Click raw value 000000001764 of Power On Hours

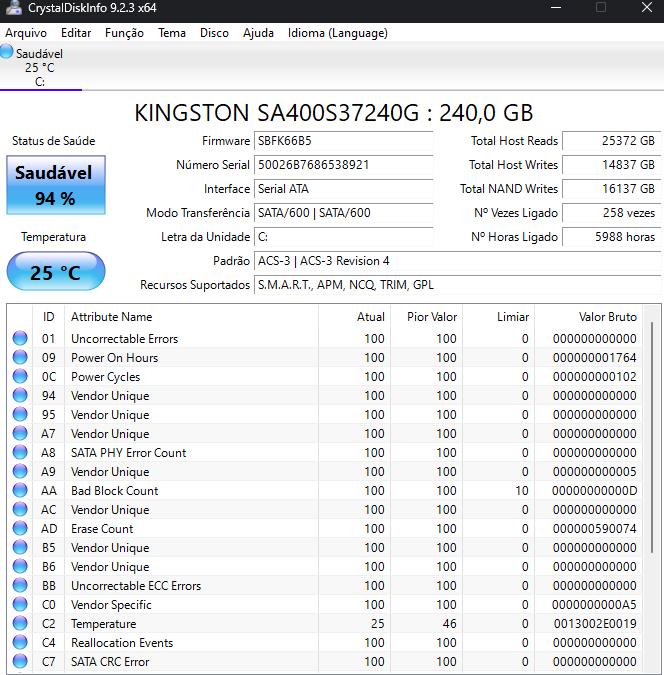tap(594, 358)
